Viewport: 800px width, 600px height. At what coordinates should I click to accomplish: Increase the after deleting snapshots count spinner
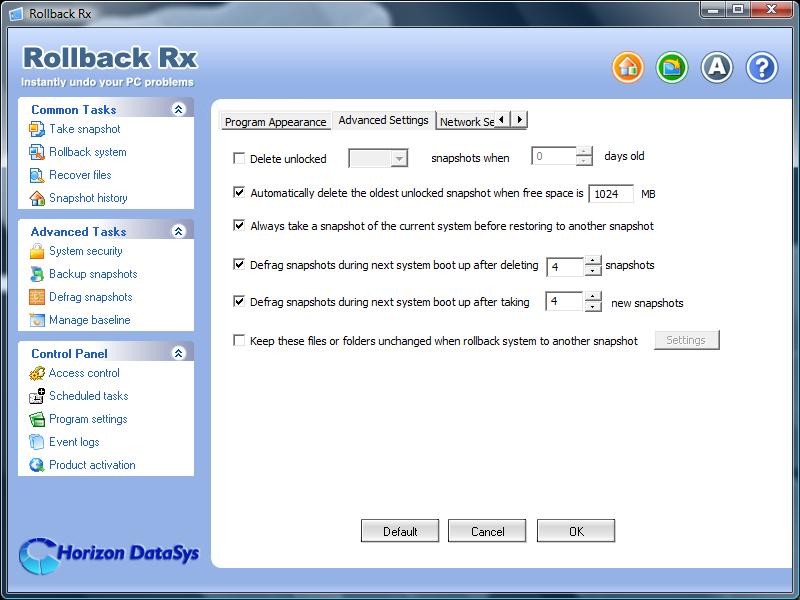coord(592,261)
